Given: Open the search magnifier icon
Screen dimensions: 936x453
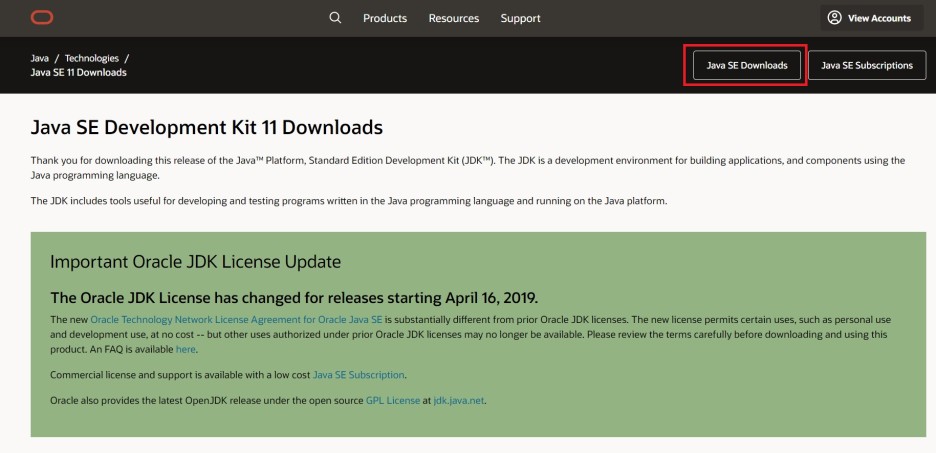Looking at the screenshot, I should click(335, 18).
